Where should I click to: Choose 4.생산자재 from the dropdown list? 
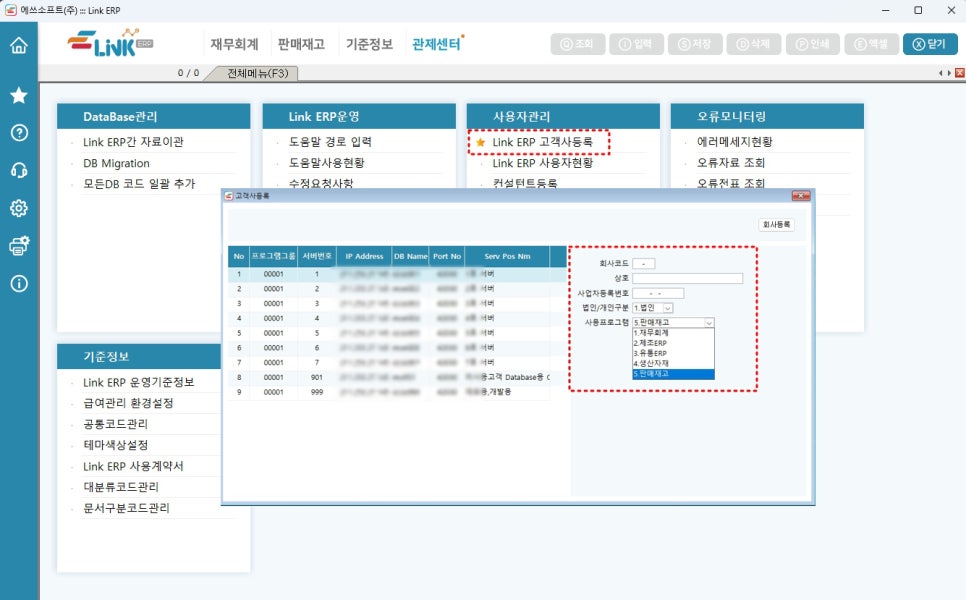point(673,363)
